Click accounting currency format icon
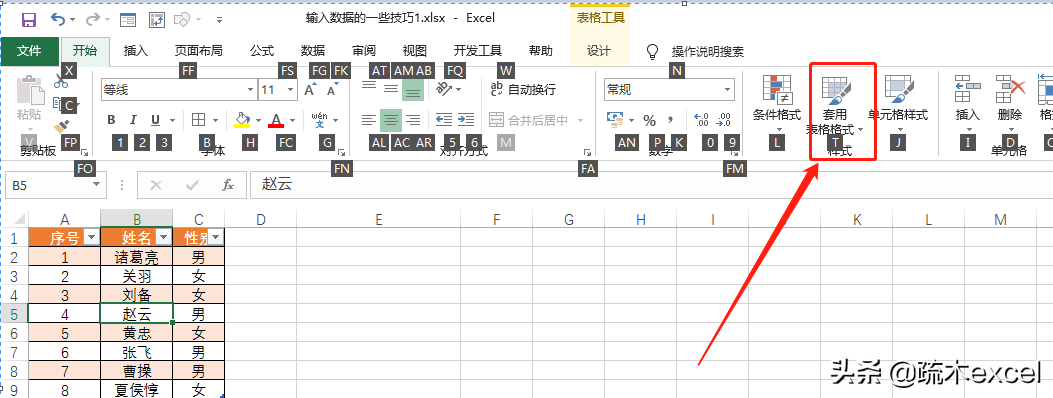This screenshot has height=398, width=1053. coord(615,120)
